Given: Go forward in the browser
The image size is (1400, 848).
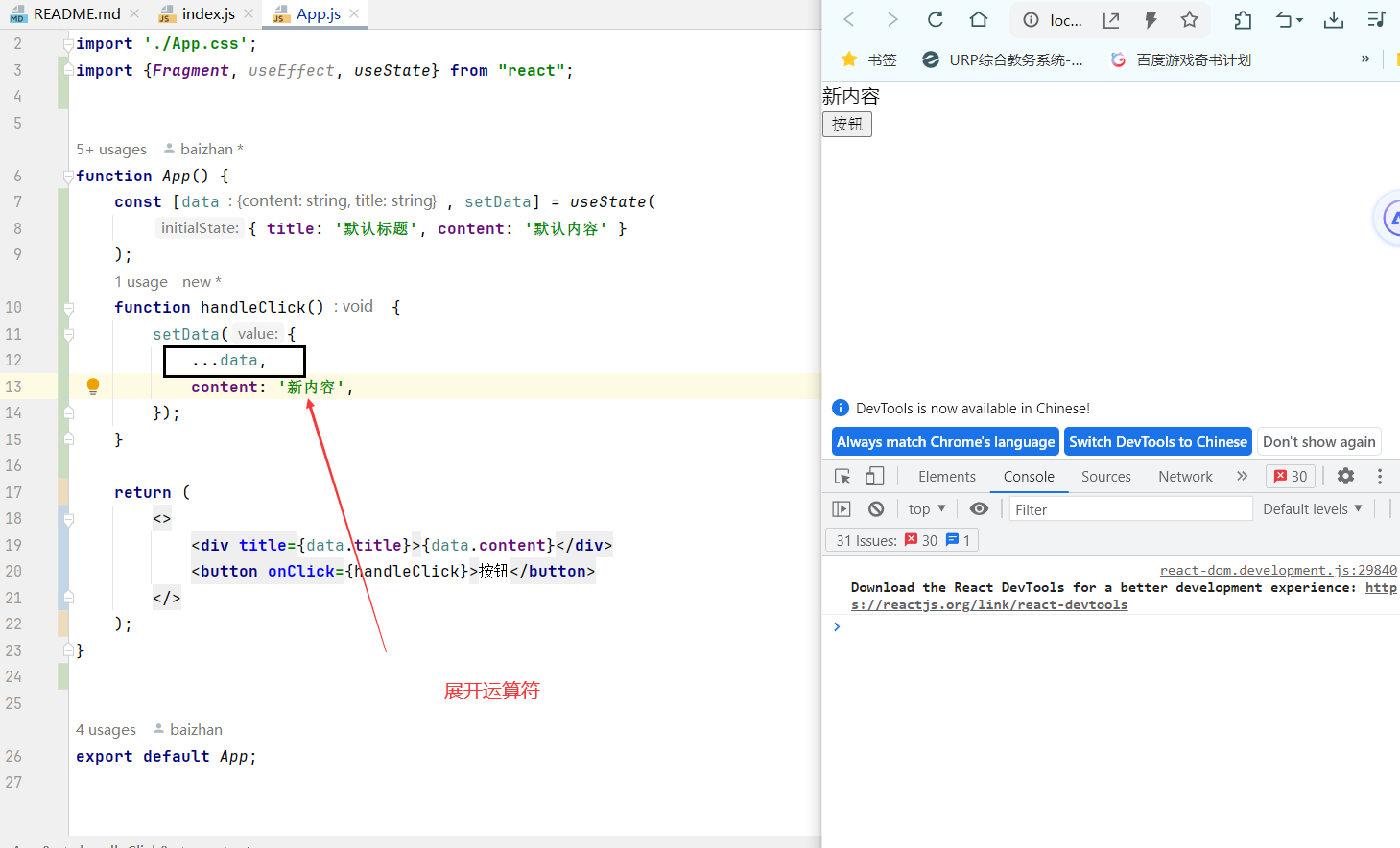Looking at the screenshot, I should coord(892,19).
